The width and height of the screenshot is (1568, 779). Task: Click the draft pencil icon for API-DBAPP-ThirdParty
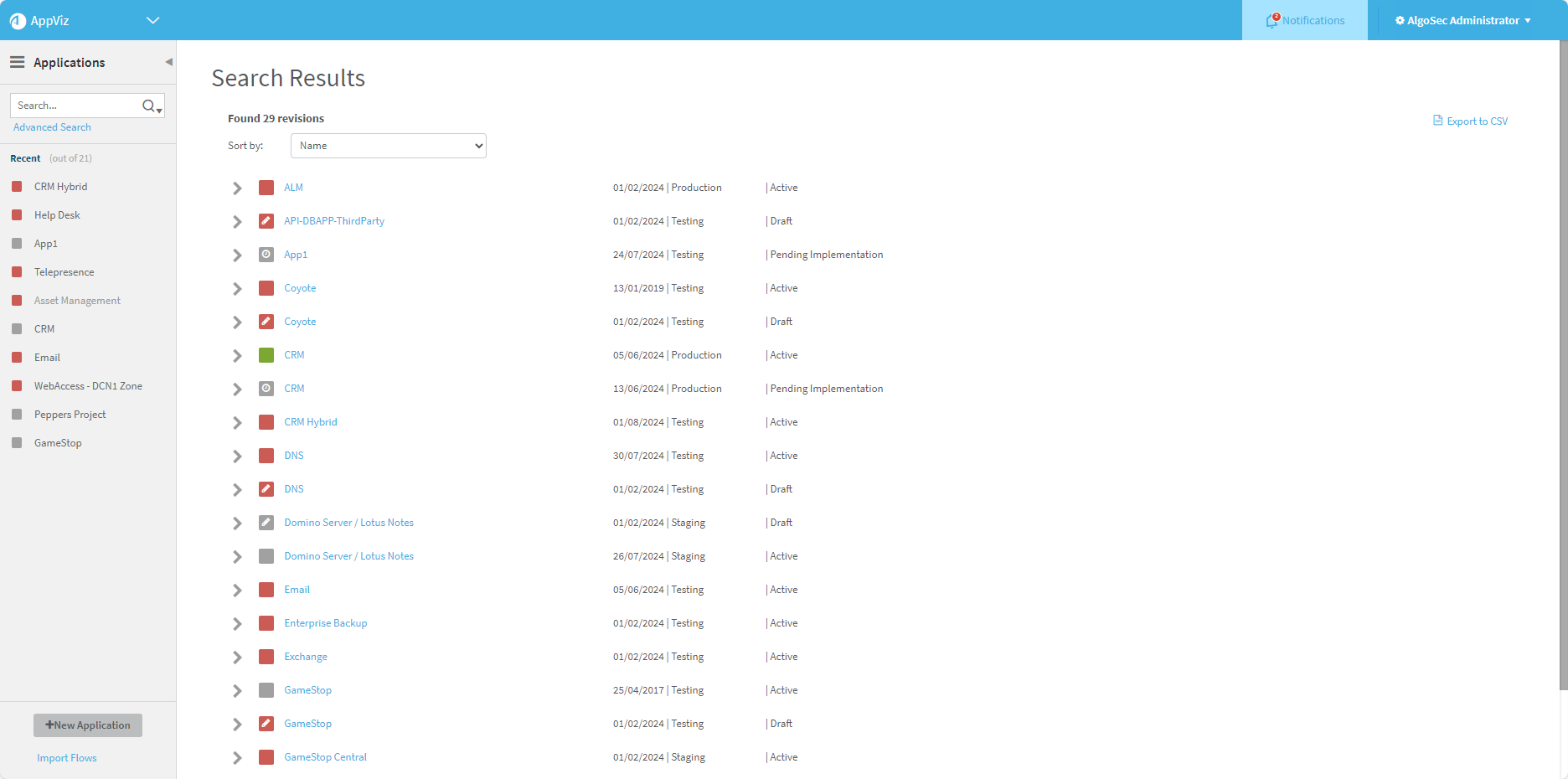(266, 221)
